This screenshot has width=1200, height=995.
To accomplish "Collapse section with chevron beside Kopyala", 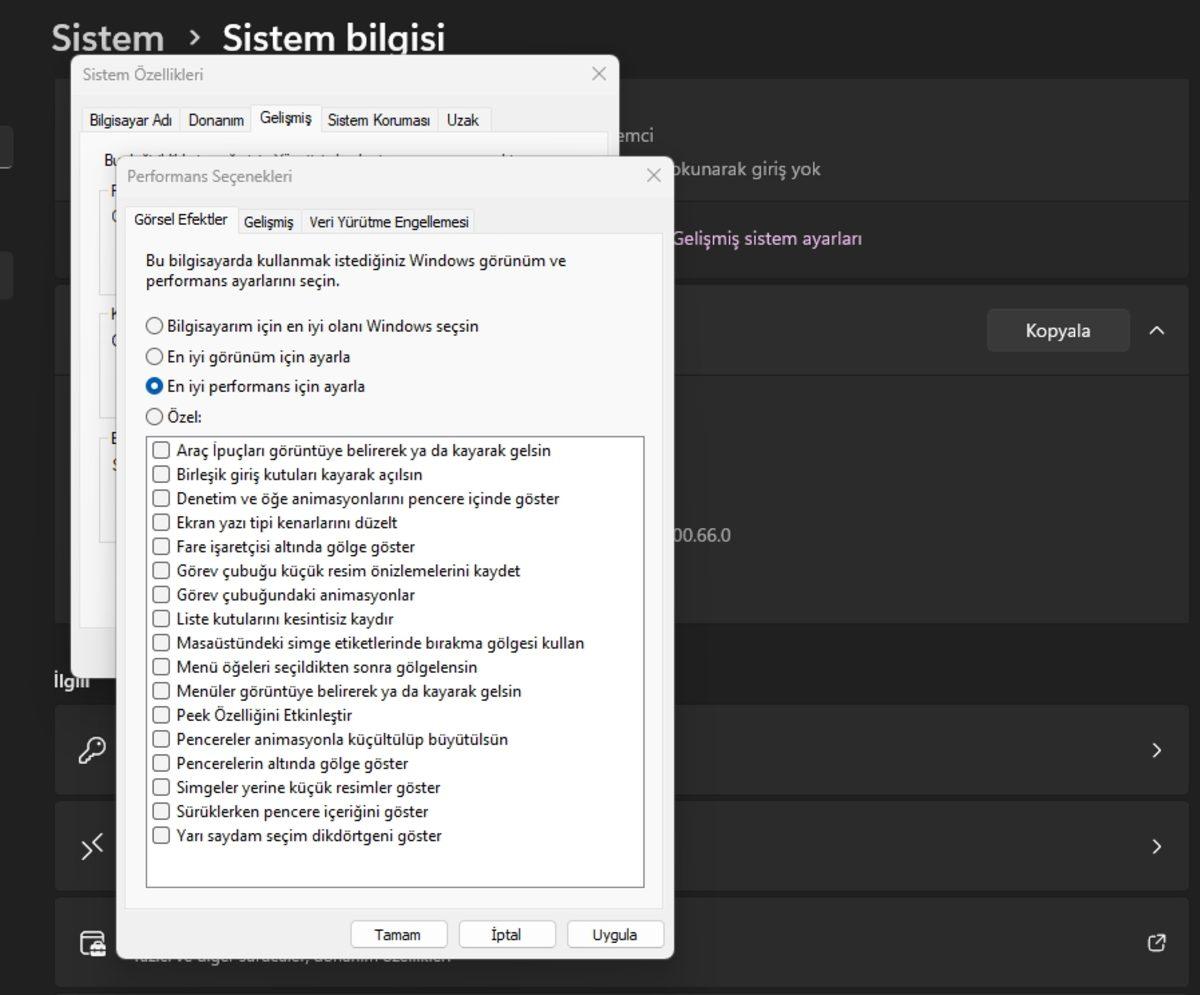I will click(1157, 330).
